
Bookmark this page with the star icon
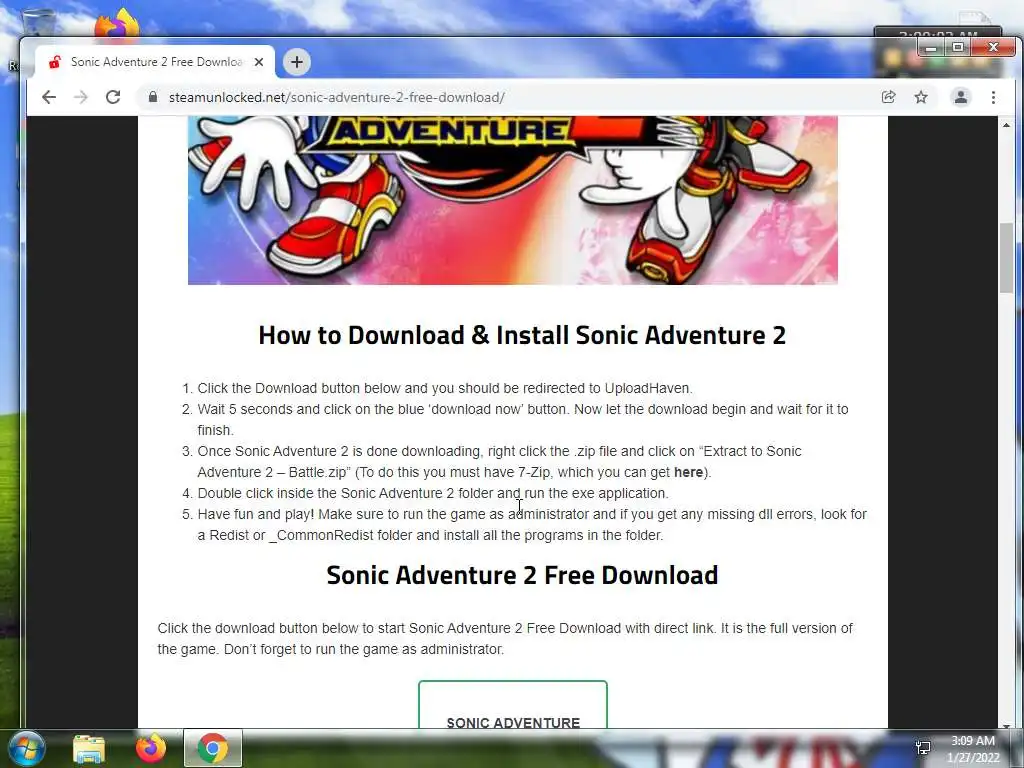point(921,97)
